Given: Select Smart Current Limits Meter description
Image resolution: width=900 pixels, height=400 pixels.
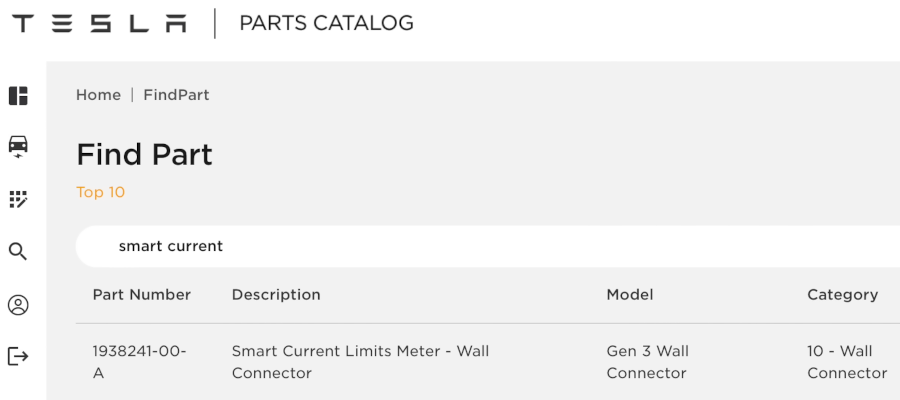Looking at the screenshot, I should [x=360, y=362].
